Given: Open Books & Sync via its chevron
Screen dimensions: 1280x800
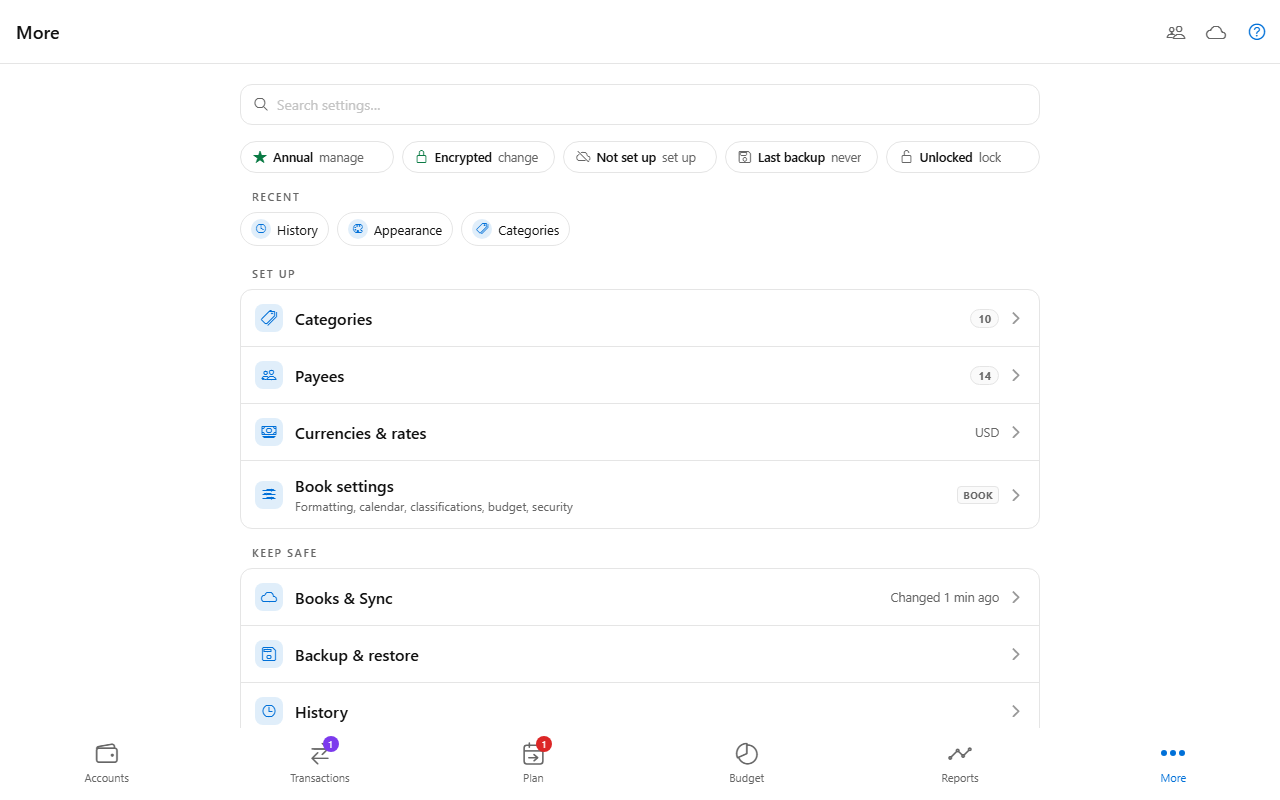Looking at the screenshot, I should (x=1016, y=597).
